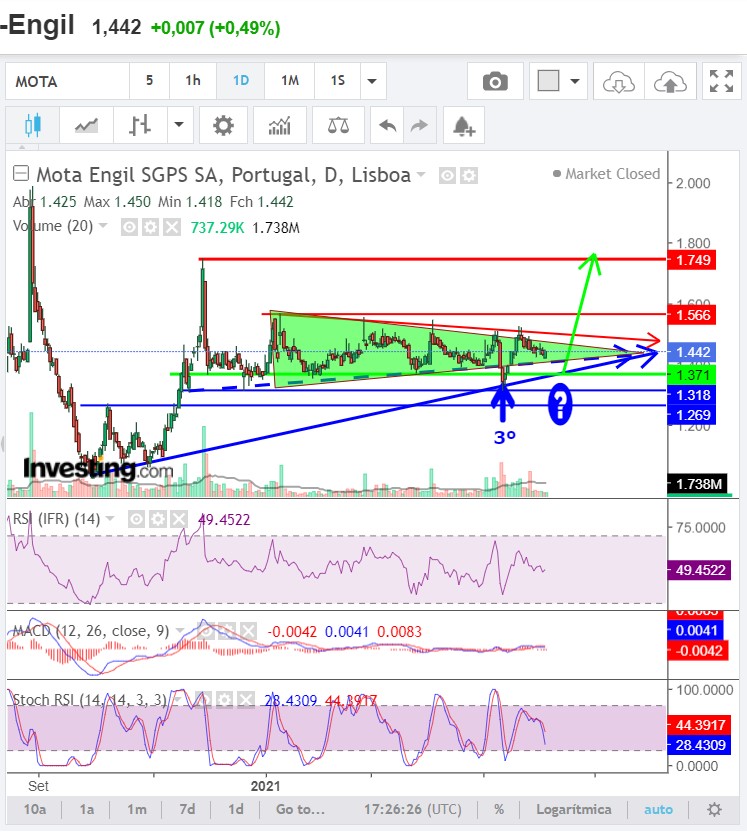747x832 pixels.
Task: Toggle visibility eye of main symbol
Action: (x=447, y=175)
